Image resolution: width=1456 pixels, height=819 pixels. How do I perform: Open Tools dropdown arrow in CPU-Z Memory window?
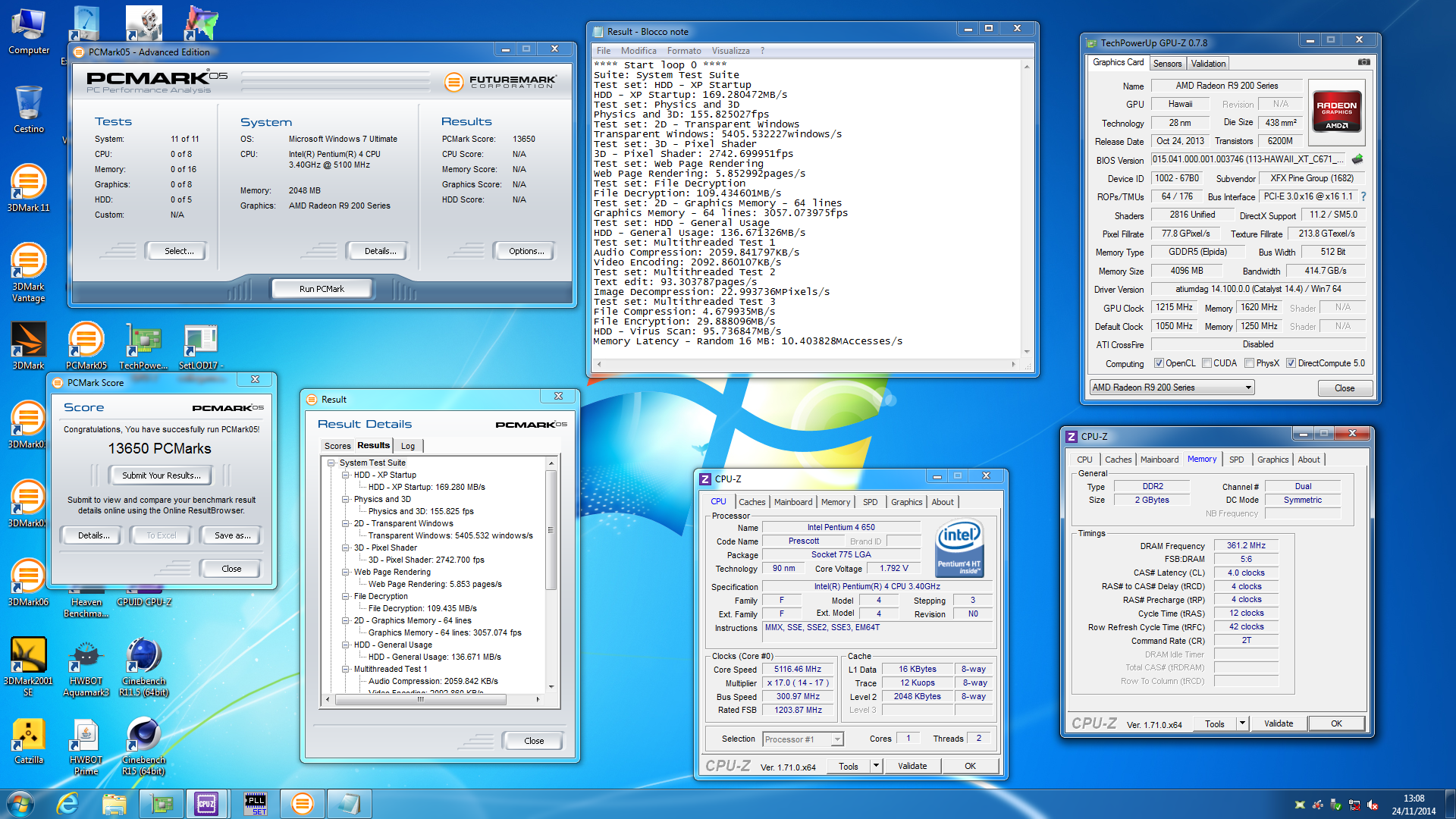coord(1242,723)
